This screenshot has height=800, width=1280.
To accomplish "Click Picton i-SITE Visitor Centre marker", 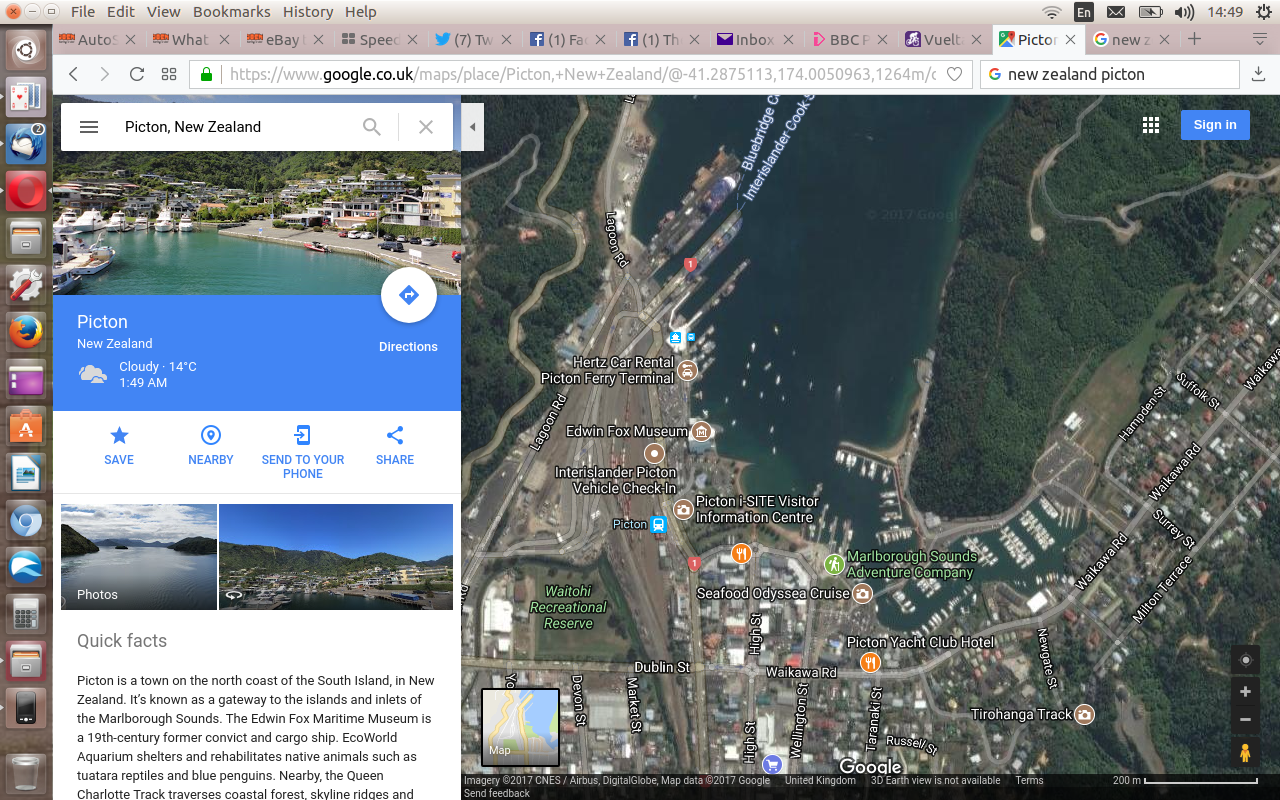I will pyautogui.click(x=683, y=510).
